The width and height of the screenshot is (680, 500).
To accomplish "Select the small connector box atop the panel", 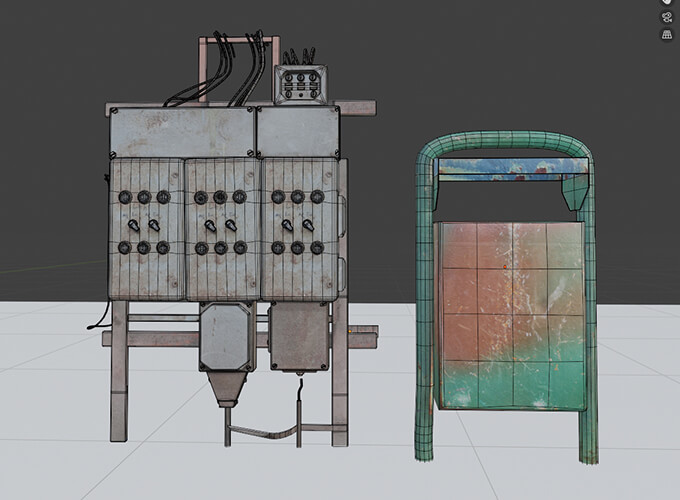I will coord(301,85).
